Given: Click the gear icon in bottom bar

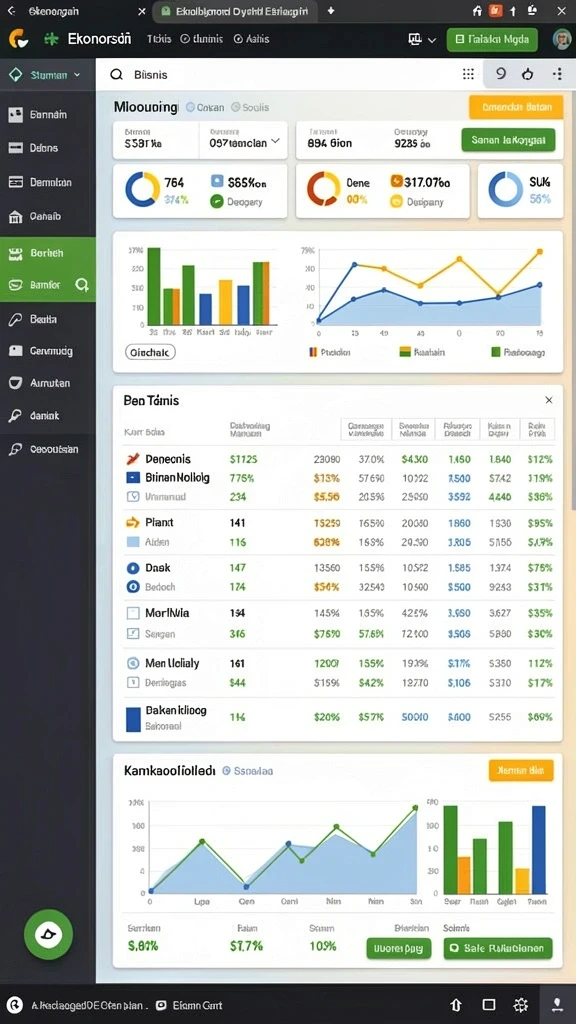Looking at the screenshot, I should coord(520,1005).
